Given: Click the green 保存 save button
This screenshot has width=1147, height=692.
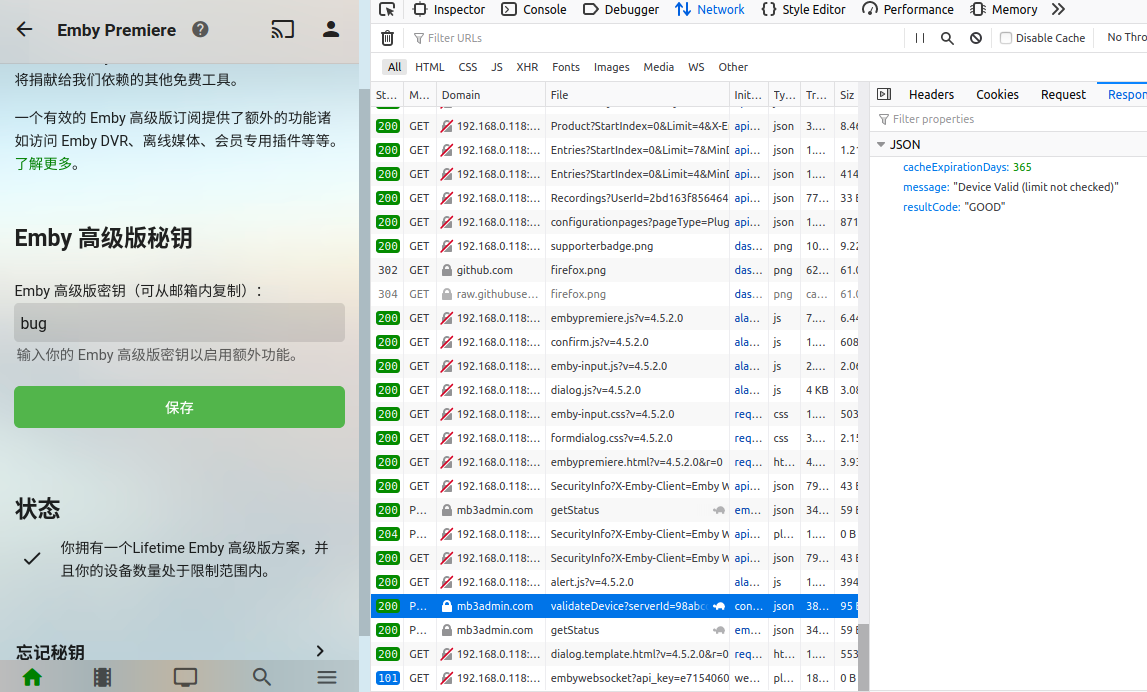Looking at the screenshot, I should click(x=179, y=407).
